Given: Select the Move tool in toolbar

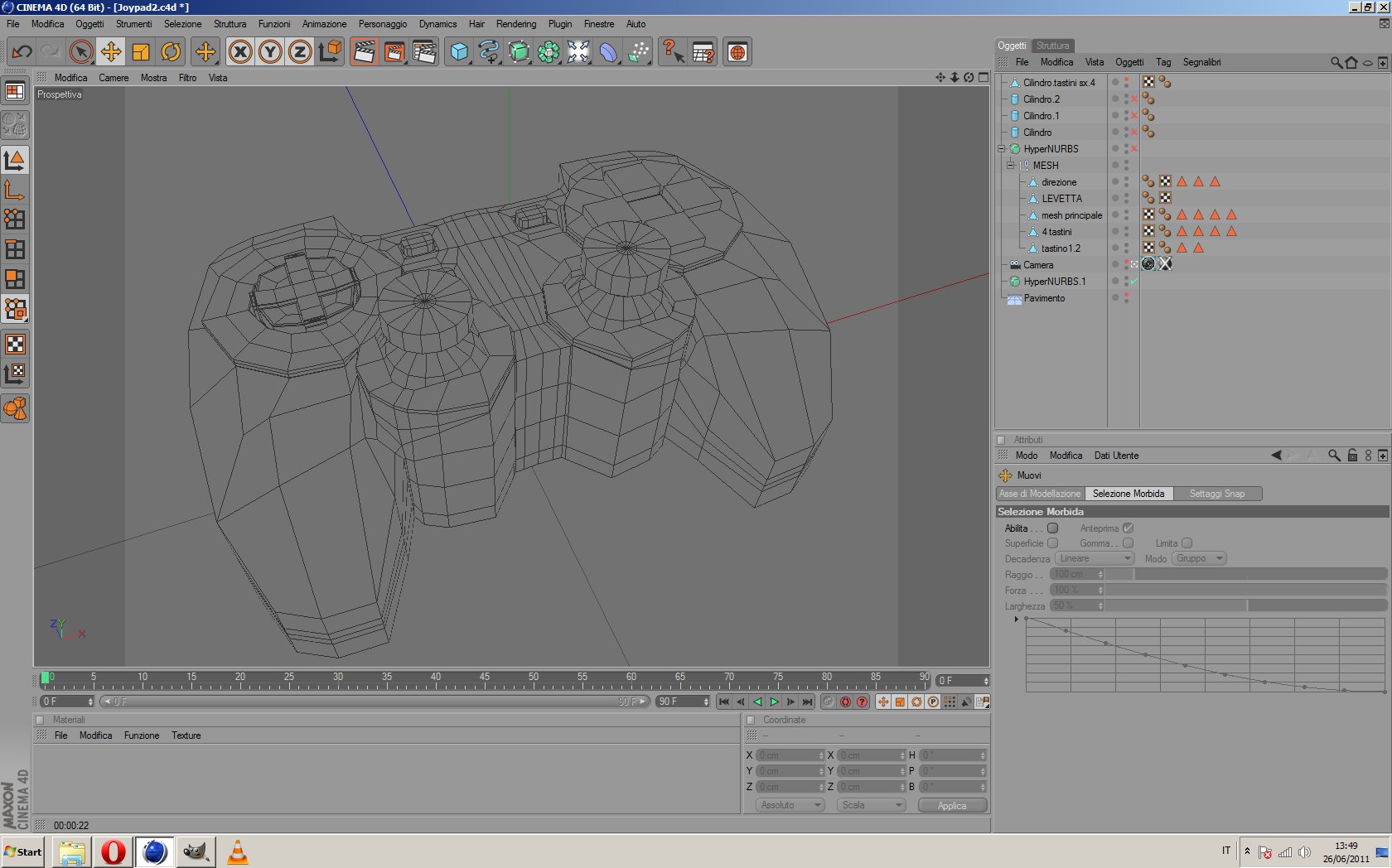Looking at the screenshot, I should pos(110,52).
